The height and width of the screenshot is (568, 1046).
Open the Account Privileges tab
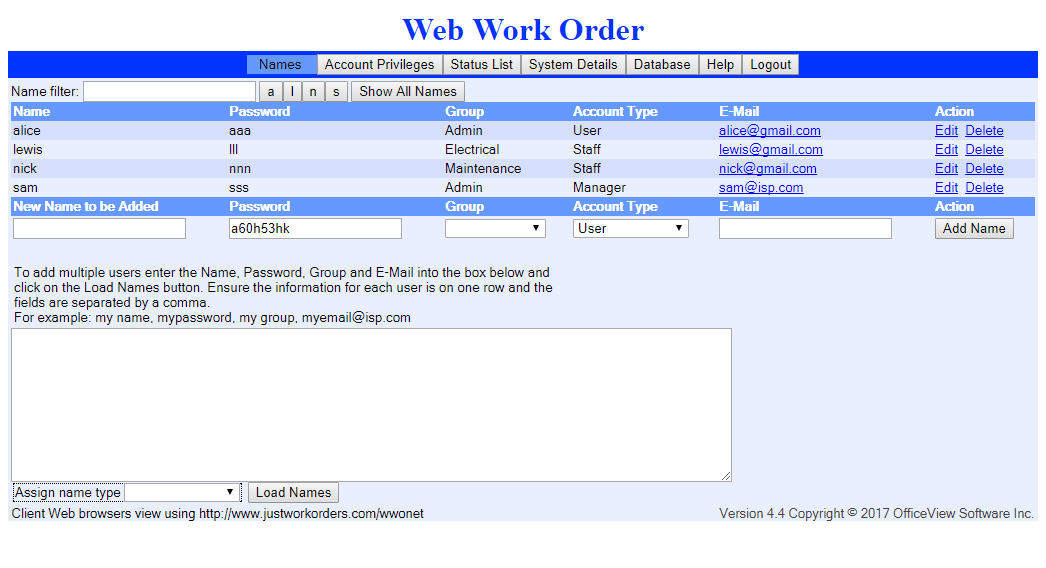pyautogui.click(x=379, y=65)
